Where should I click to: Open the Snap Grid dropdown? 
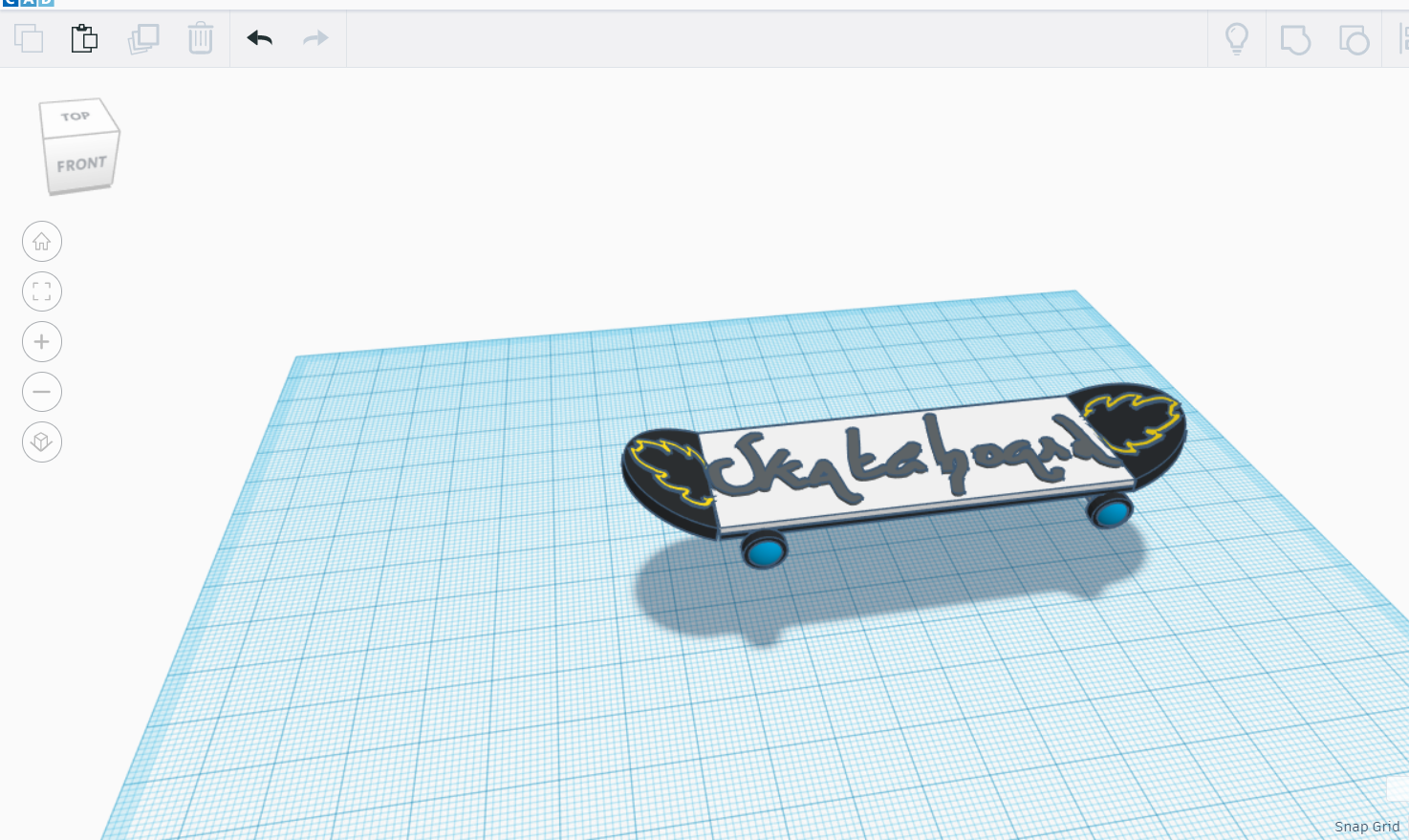(x=1366, y=826)
